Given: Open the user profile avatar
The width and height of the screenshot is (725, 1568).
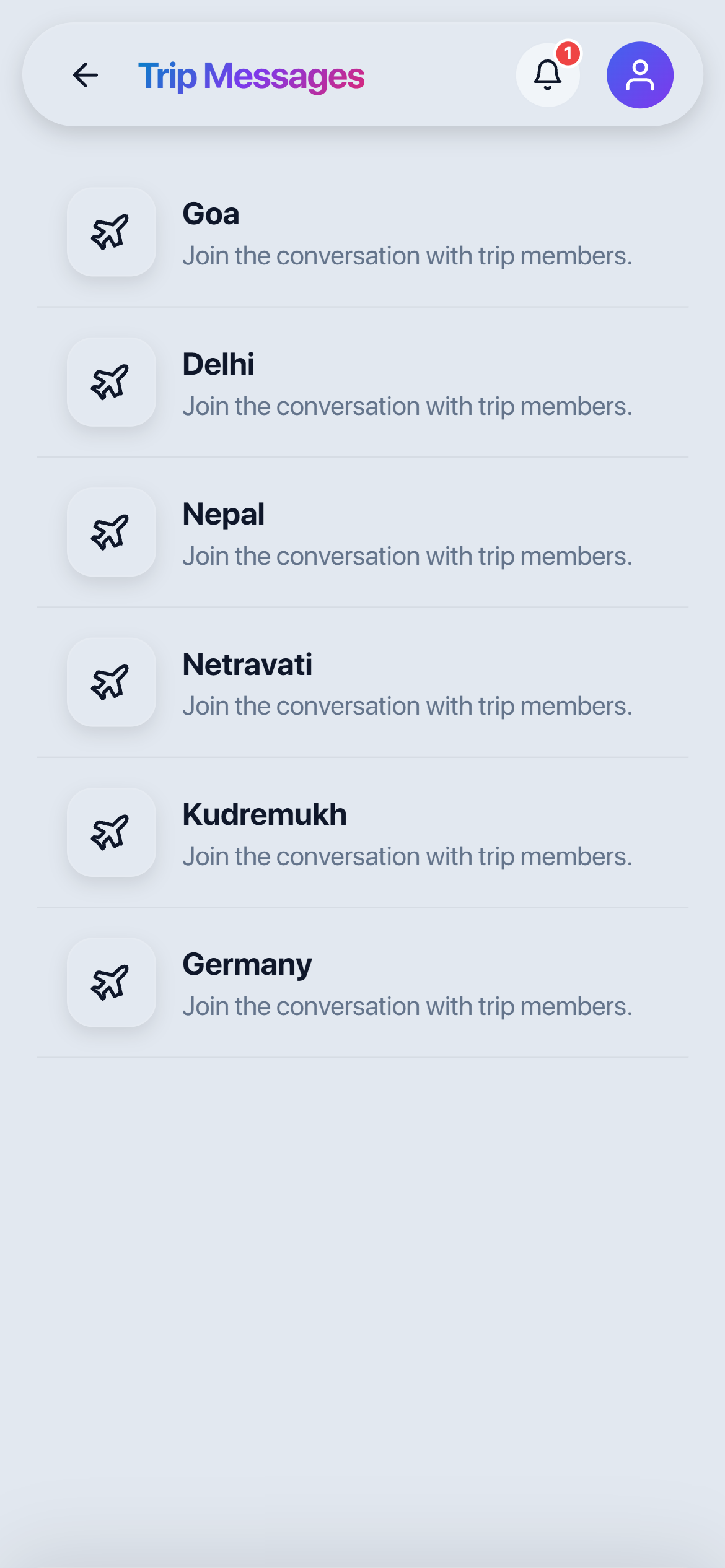Looking at the screenshot, I should pos(640,75).
